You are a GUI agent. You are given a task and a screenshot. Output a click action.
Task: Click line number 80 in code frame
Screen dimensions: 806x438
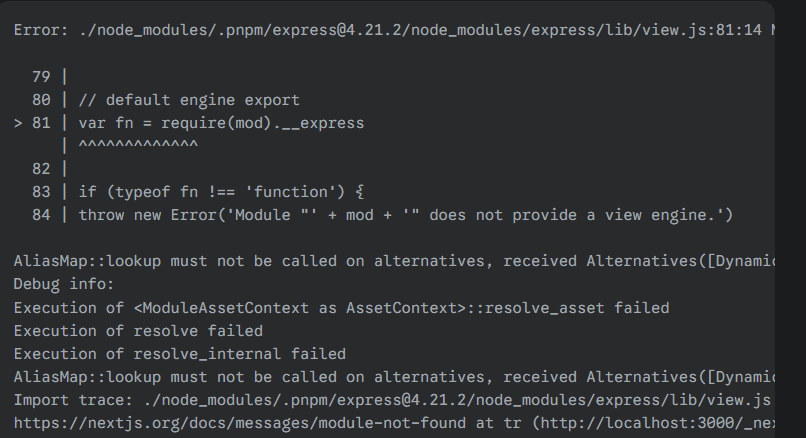pos(41,100)
